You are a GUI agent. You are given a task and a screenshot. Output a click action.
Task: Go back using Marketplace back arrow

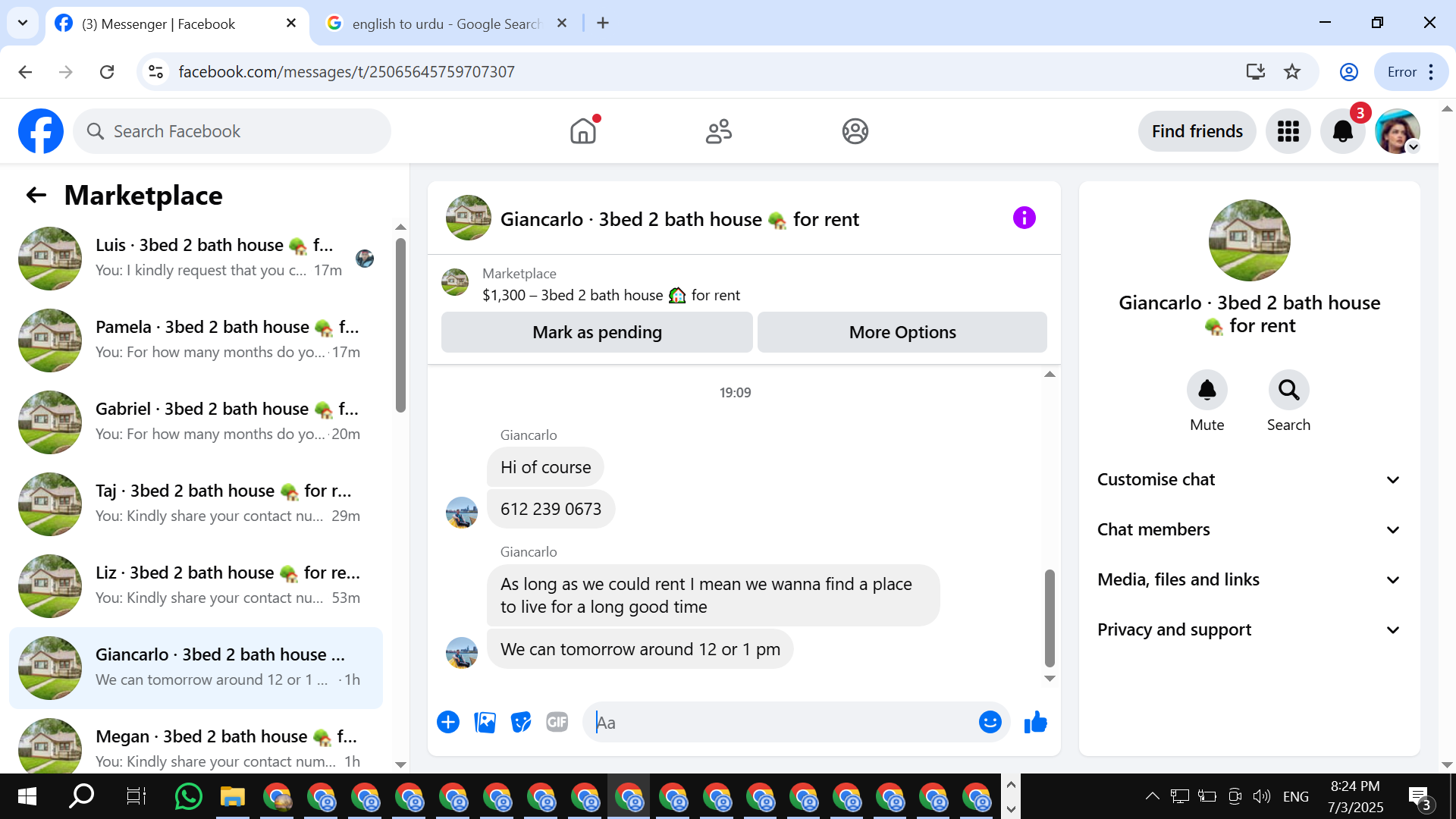tap(36, 196)
